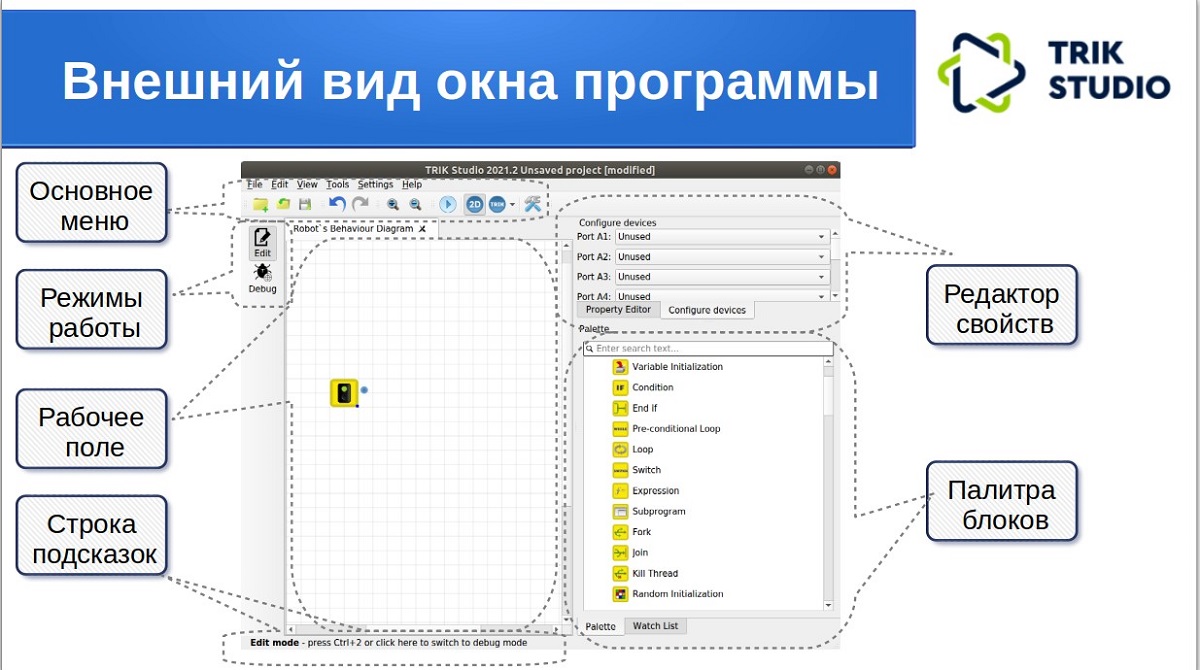Screen dimensions: 1200x670
Task: Close the TRIK Studio window
Action: (x=832, y=171)
